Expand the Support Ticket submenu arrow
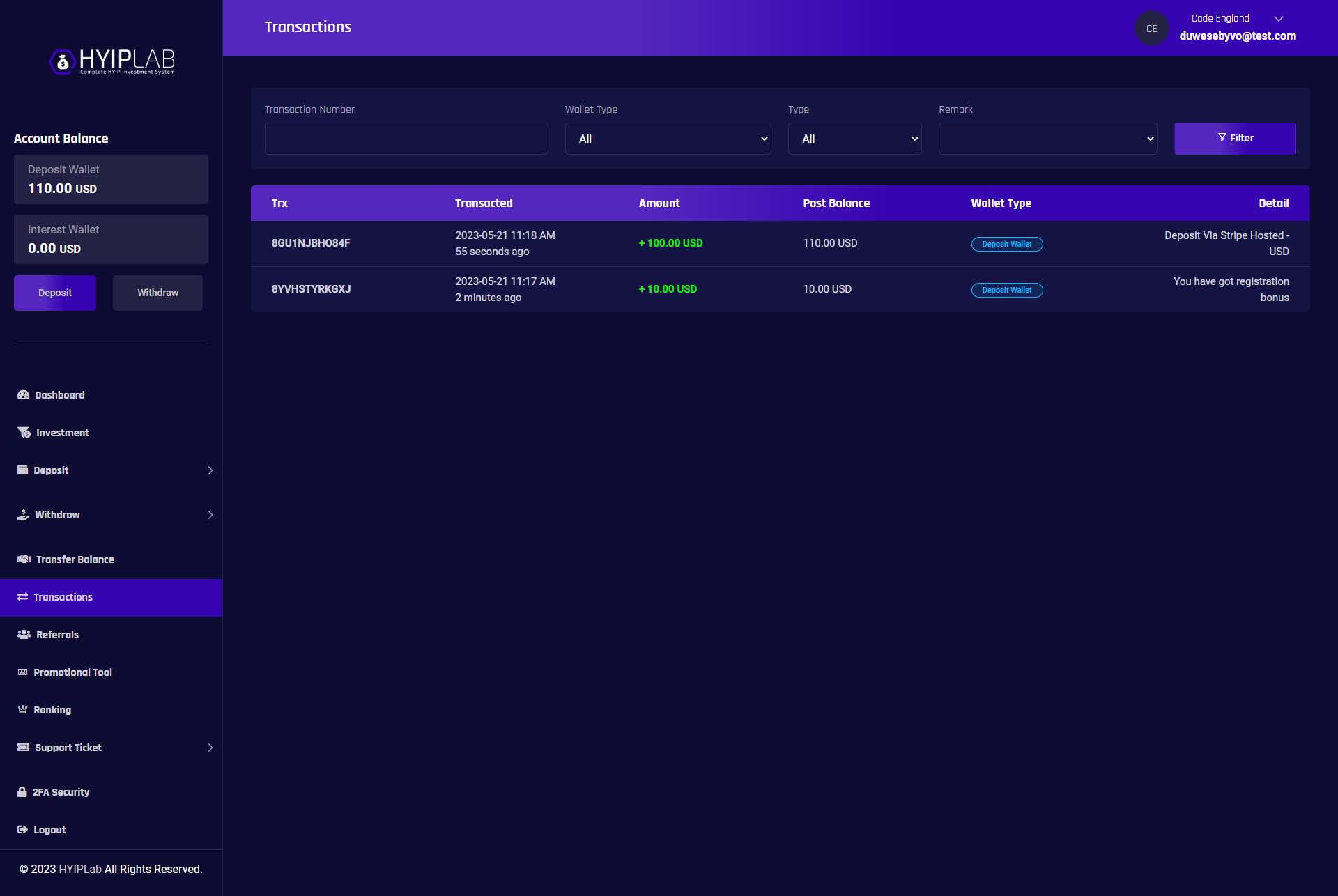This screenshot has height=896, width=1338. [210, 748]
